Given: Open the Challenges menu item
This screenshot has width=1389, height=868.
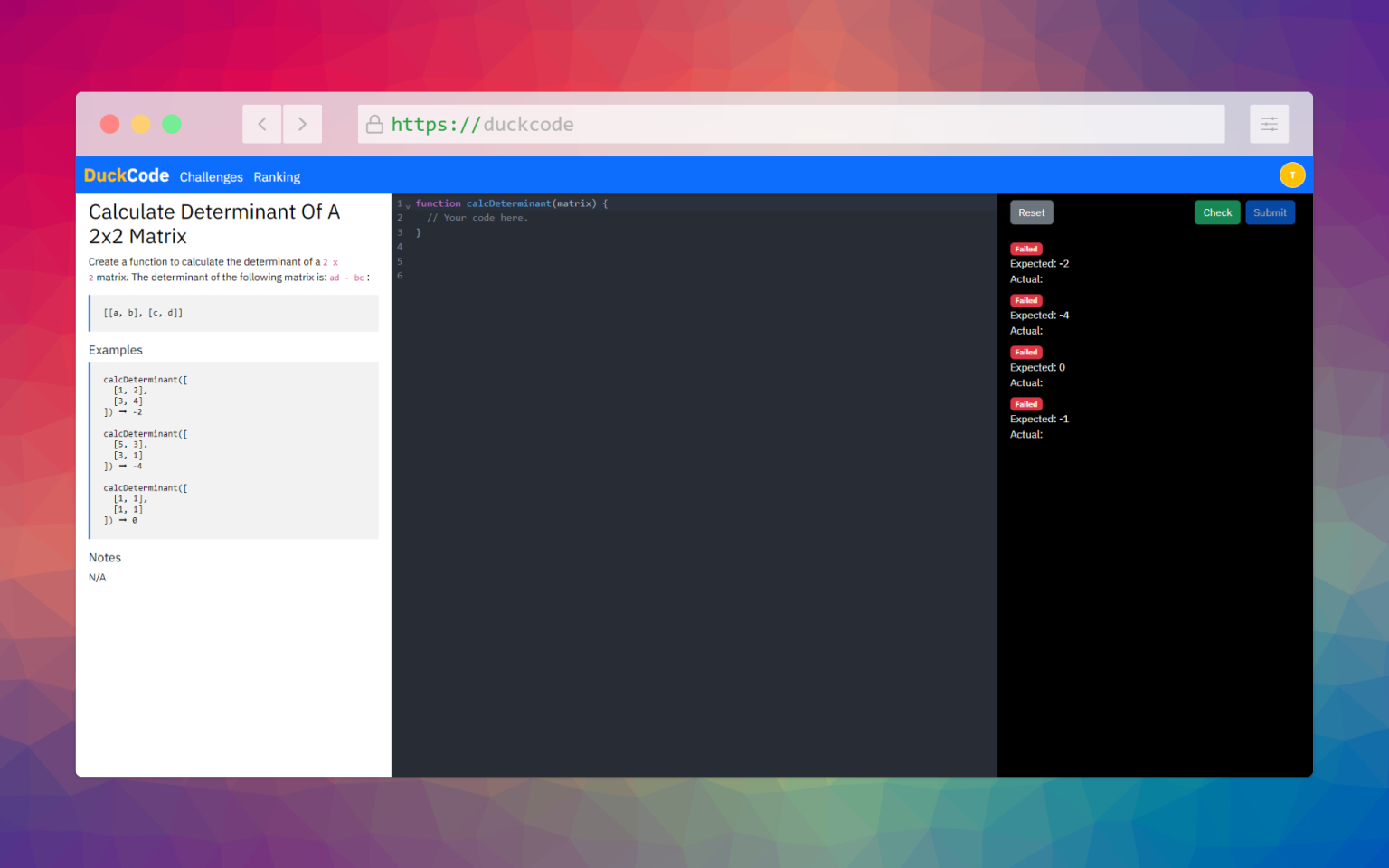Looking at the screenshot, I should click(211, 177).
